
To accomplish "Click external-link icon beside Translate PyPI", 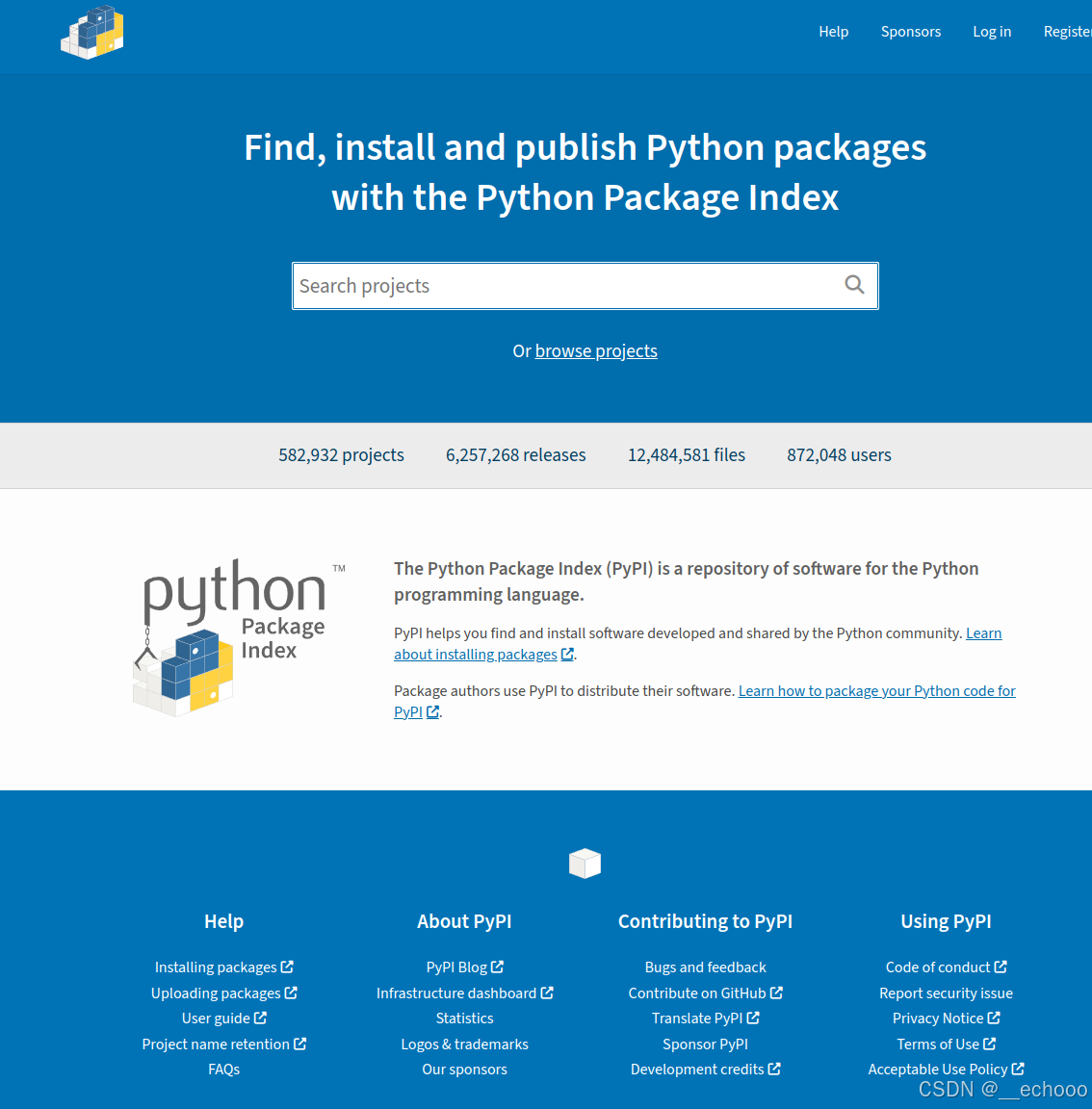I will point(753,1018).
